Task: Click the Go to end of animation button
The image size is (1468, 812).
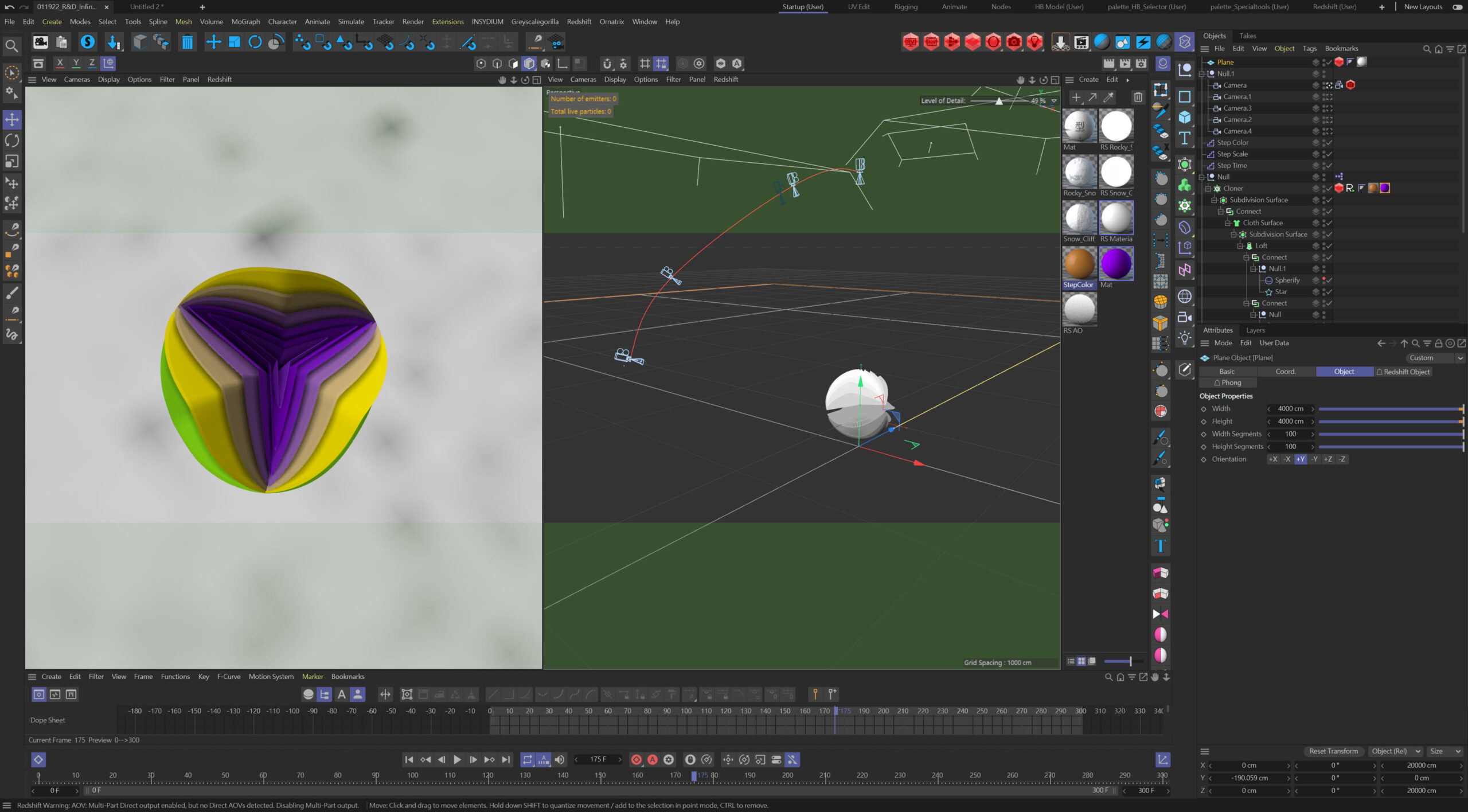Action: click(506, 759)
